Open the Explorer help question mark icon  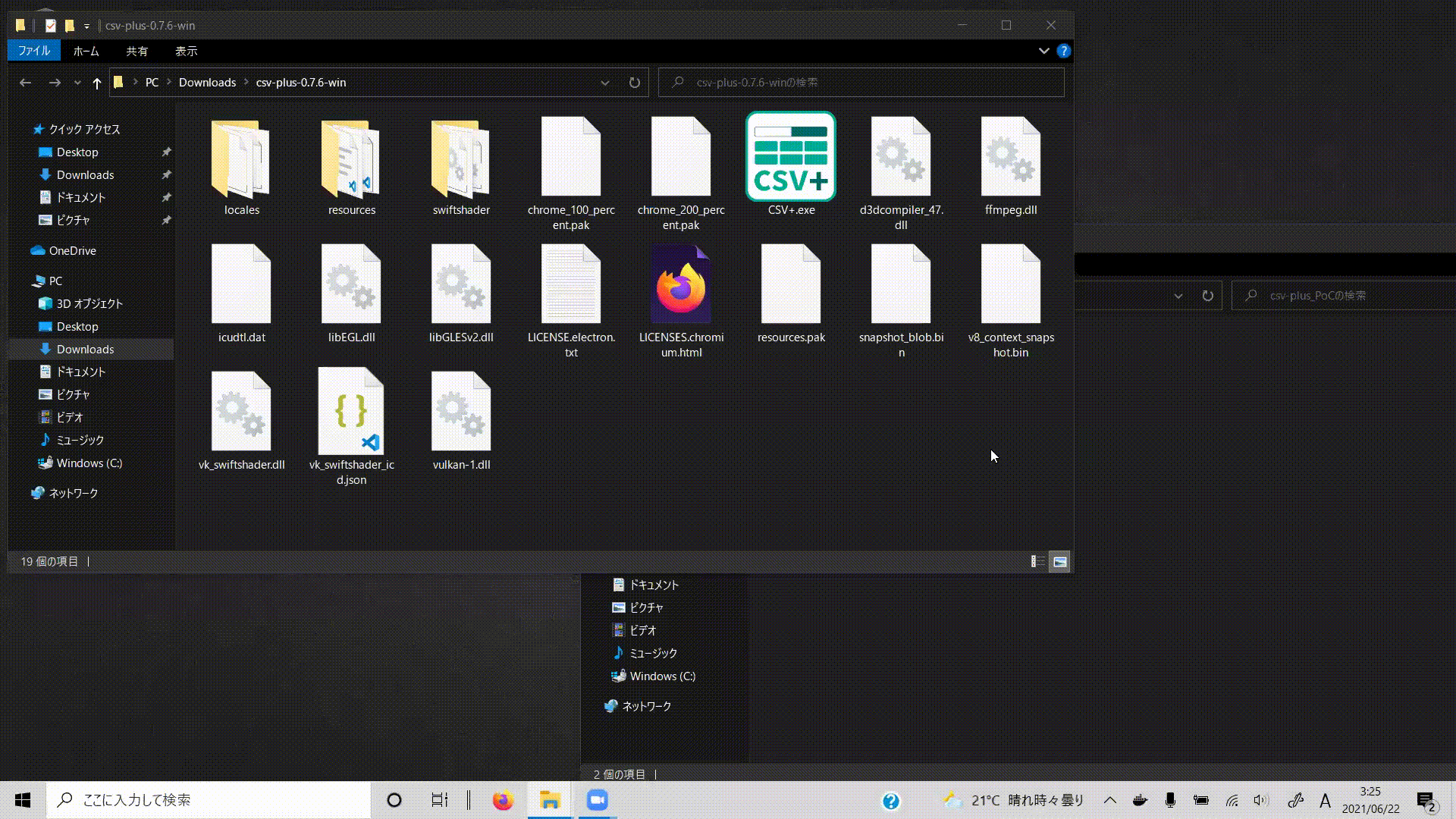pyautogui.click(x=1063, y=51)
